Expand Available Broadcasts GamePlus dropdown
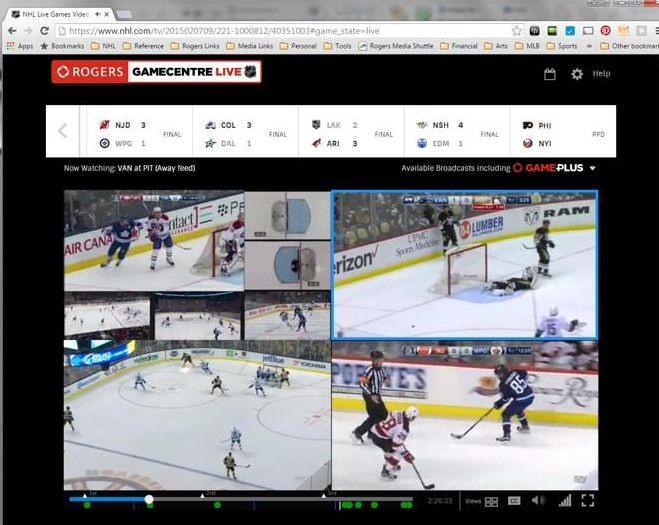Screen dimensions: 659x525 click(x=593, y=168)
